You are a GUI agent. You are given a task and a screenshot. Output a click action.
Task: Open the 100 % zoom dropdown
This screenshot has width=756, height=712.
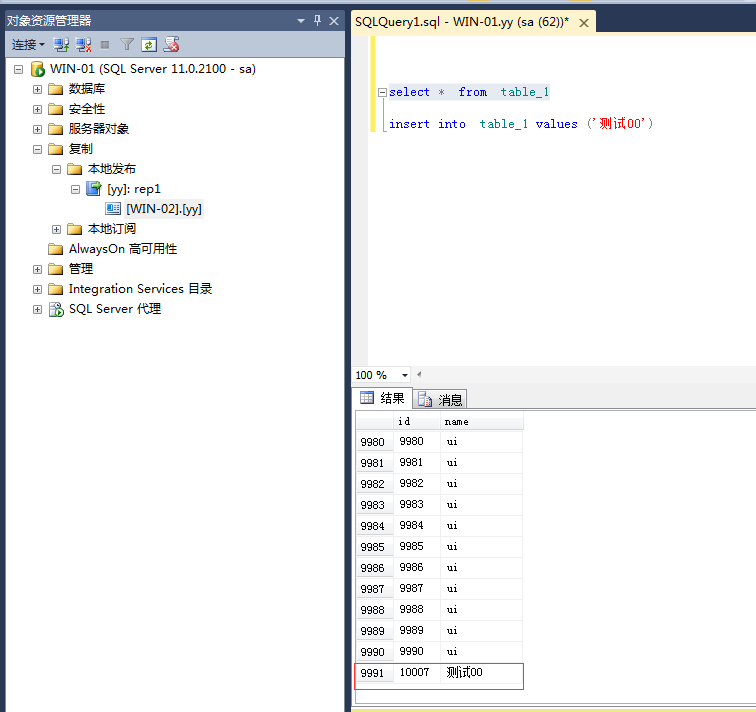(405, 375)
